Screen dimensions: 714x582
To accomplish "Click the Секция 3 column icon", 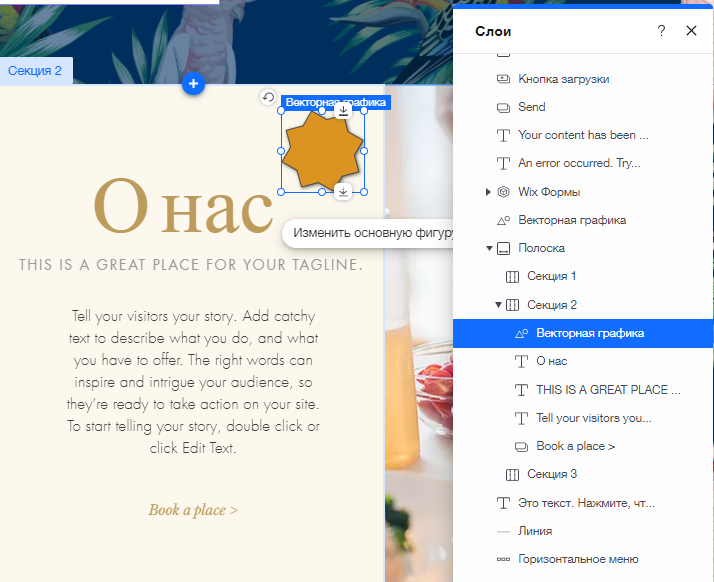I will [x=512, y=475].
